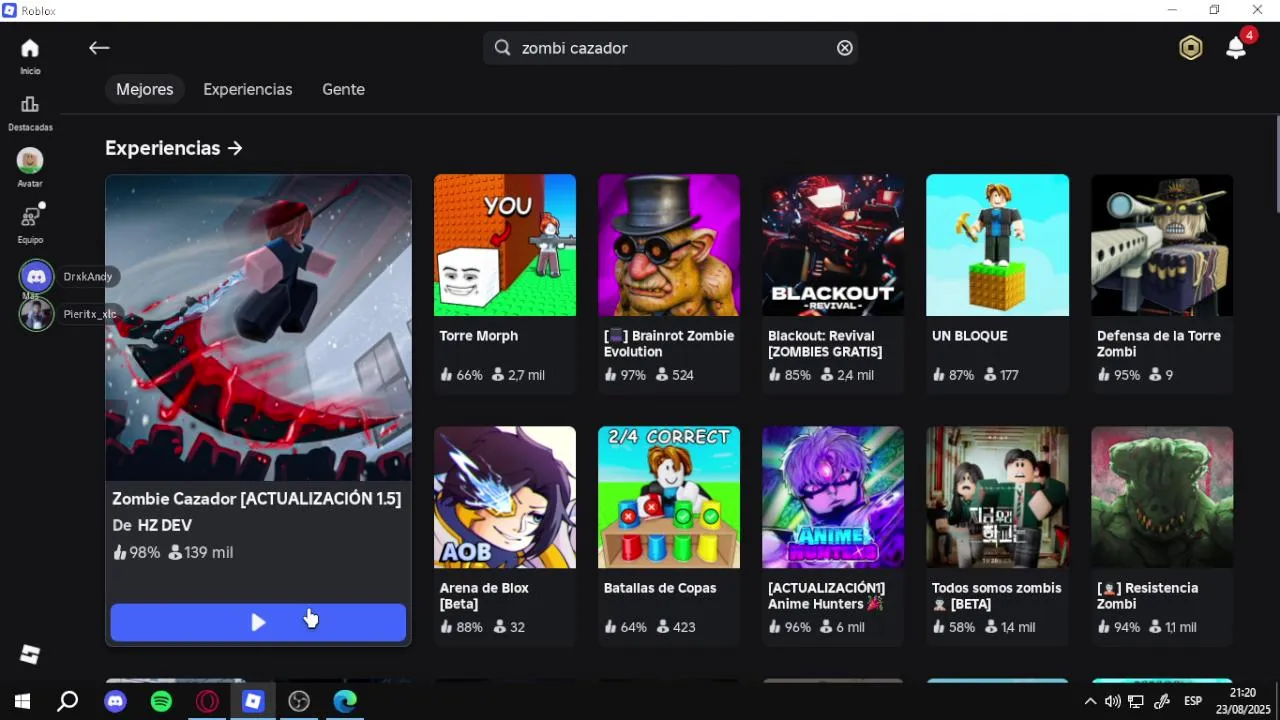Screen dimensions: 1280x720
Task: Click the UN BLOQUE title text
Action: coord(969,336)
